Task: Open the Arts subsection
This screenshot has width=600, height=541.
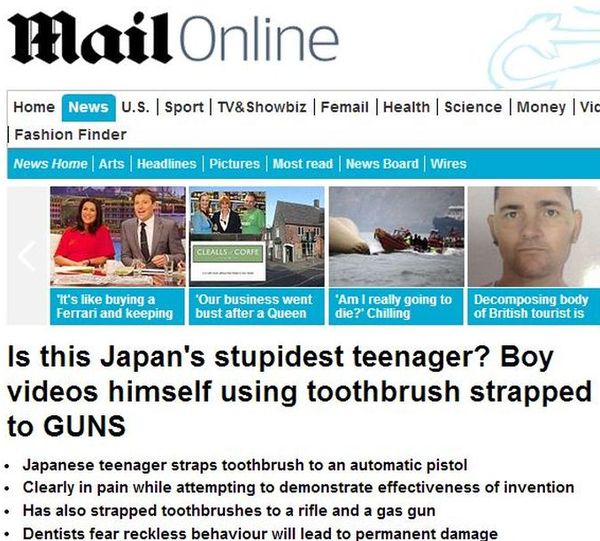Action: 111,164
